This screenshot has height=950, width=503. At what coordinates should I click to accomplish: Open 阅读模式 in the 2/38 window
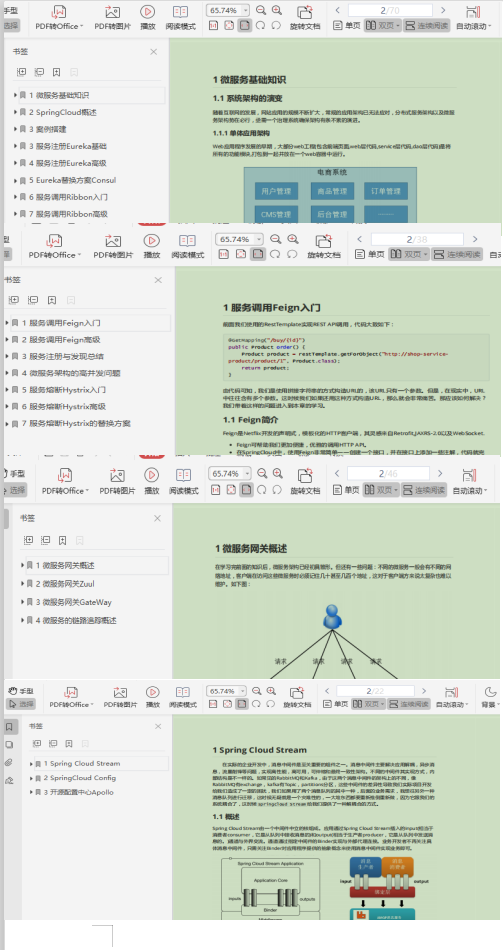[x=187, y=247]
